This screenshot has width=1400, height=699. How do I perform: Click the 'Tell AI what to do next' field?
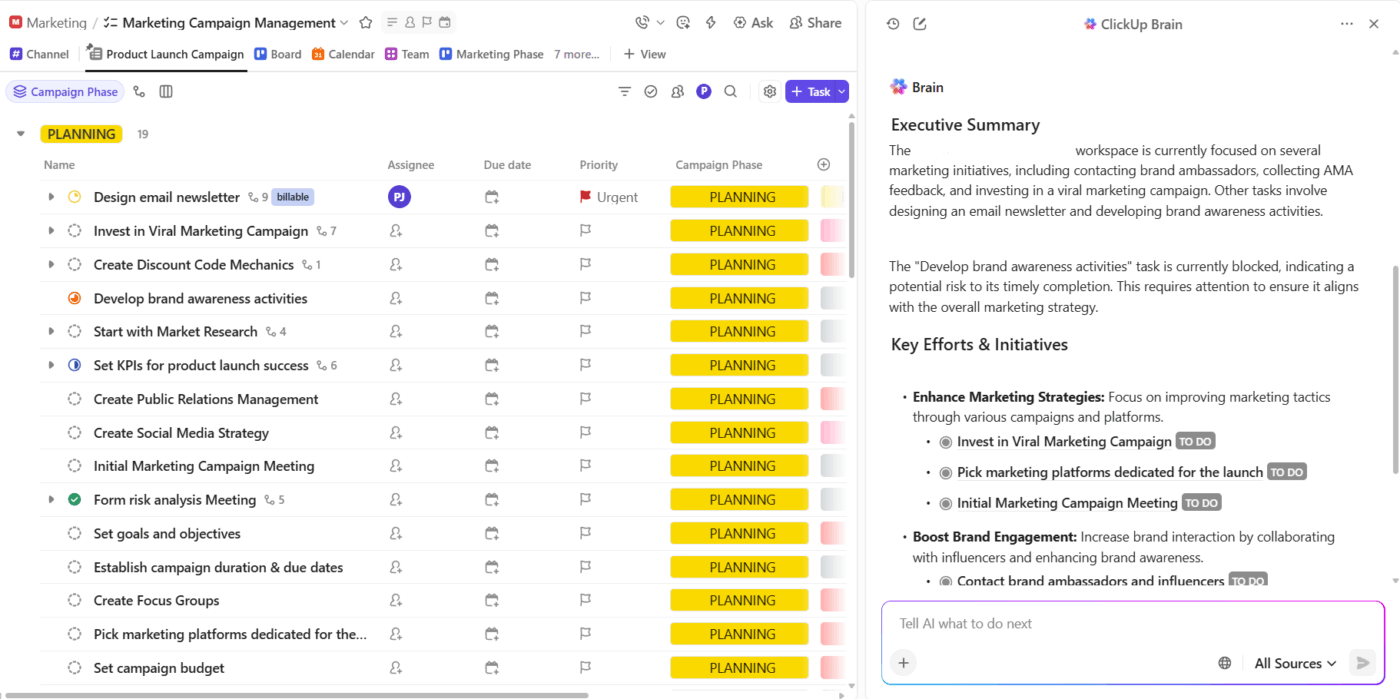[1100, 623]
